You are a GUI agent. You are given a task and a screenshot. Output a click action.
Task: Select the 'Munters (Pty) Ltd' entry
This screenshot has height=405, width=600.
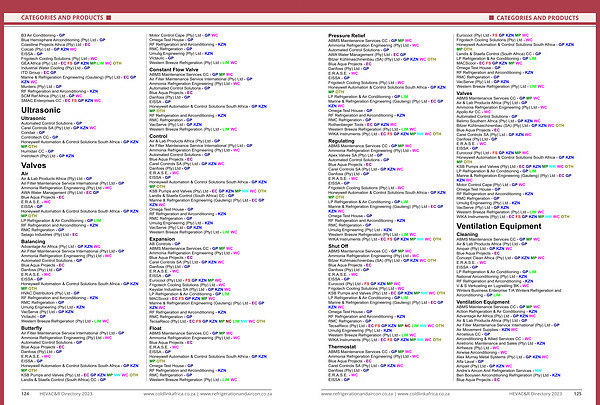pos(41,87)
